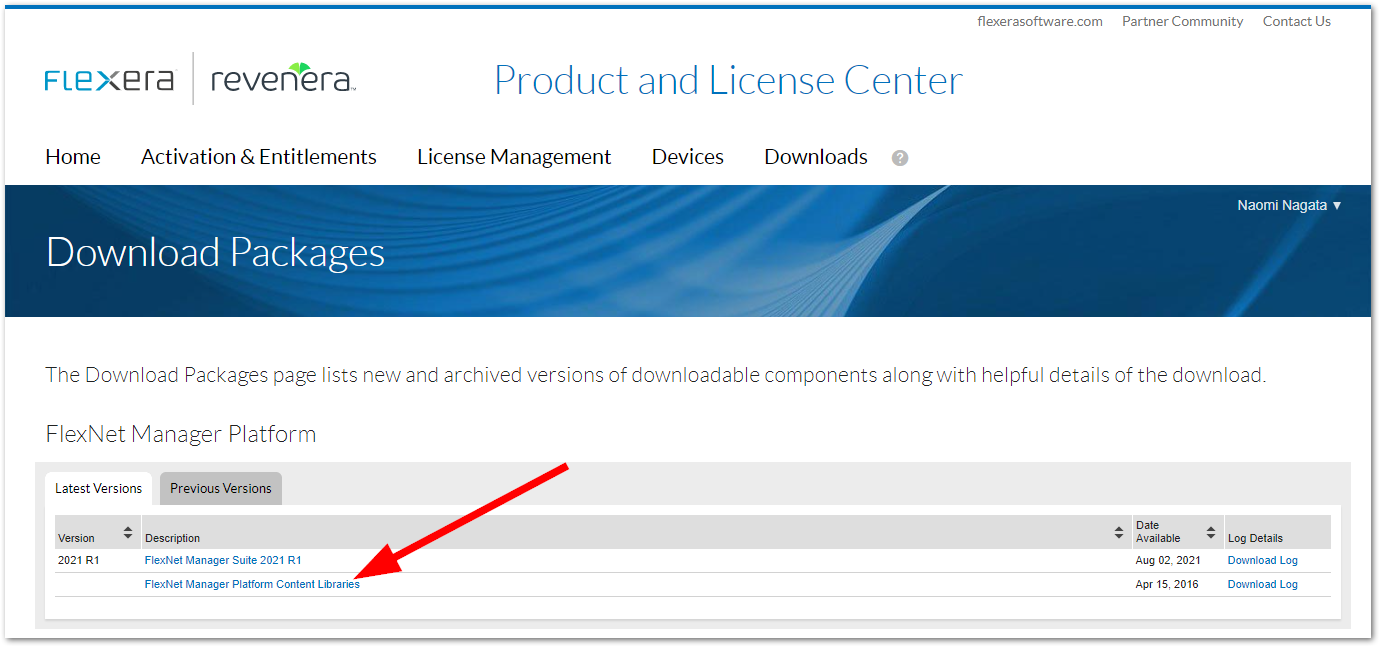This screenshot has width=1380, height=647.
Task: Click the Revenera logo
Action: [284, 78]
